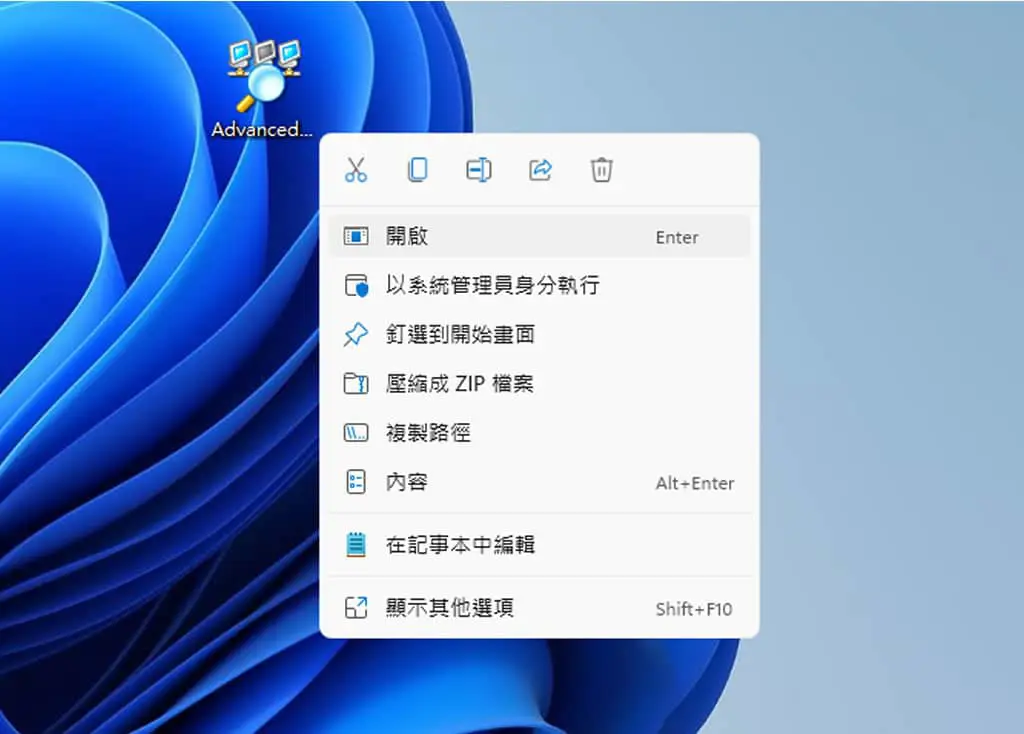Screen dimensions: 1024x734
Task: Click the Rename icon in context menu
Action: 479,170
